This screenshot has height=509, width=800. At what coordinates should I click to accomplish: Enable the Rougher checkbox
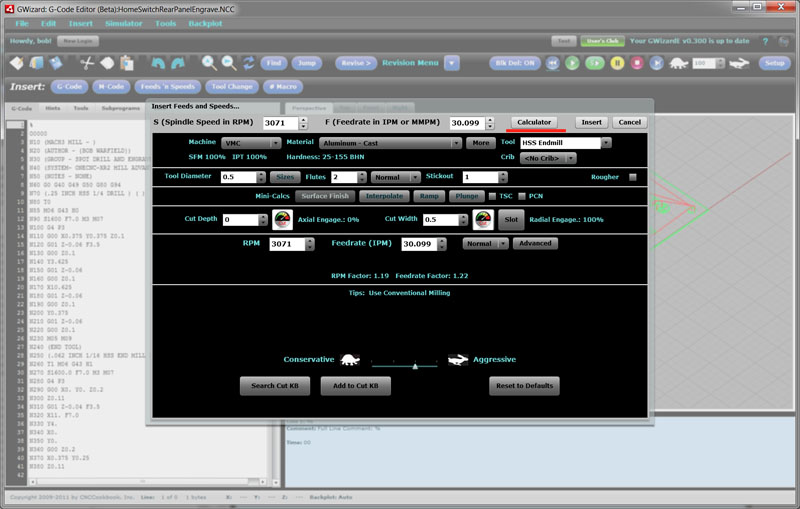click(632, 177)
